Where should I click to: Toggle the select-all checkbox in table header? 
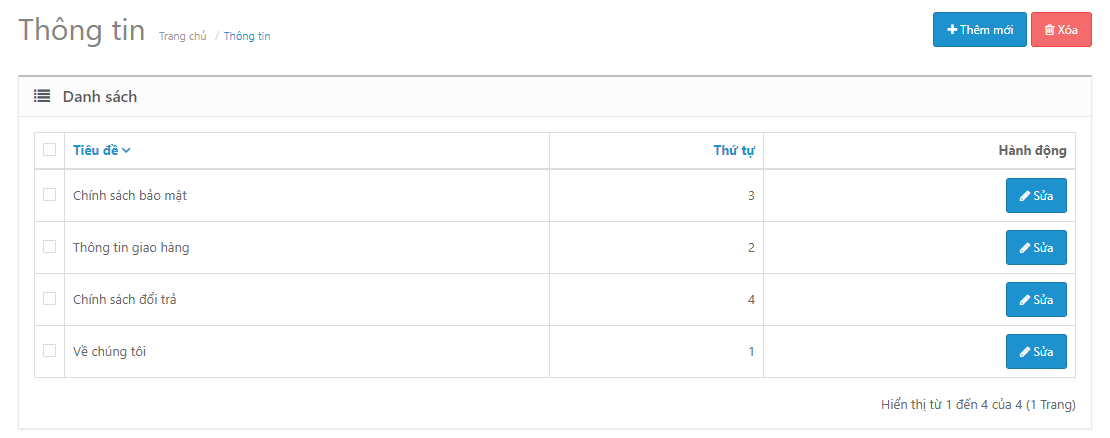click(50, 149)
